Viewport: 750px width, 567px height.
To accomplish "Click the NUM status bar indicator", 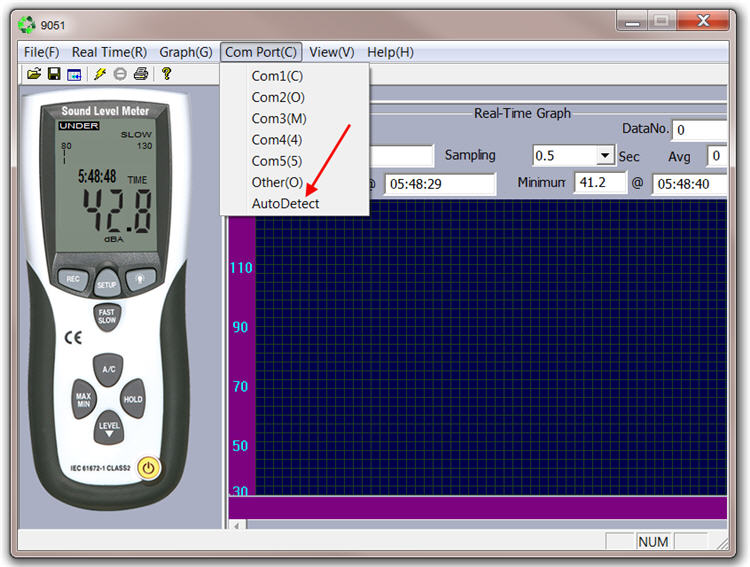I will pyautogui.click(x=653, y=542).
